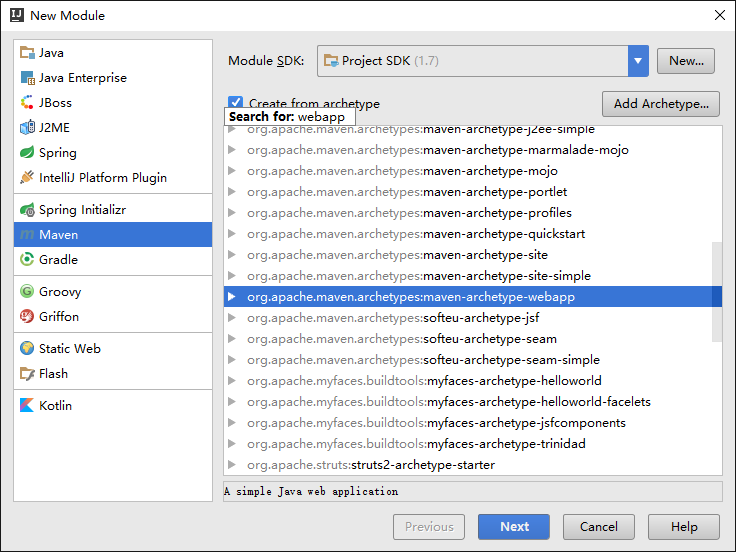Click the Add Archetype button
Screen dimensions: 736x552
660,104
